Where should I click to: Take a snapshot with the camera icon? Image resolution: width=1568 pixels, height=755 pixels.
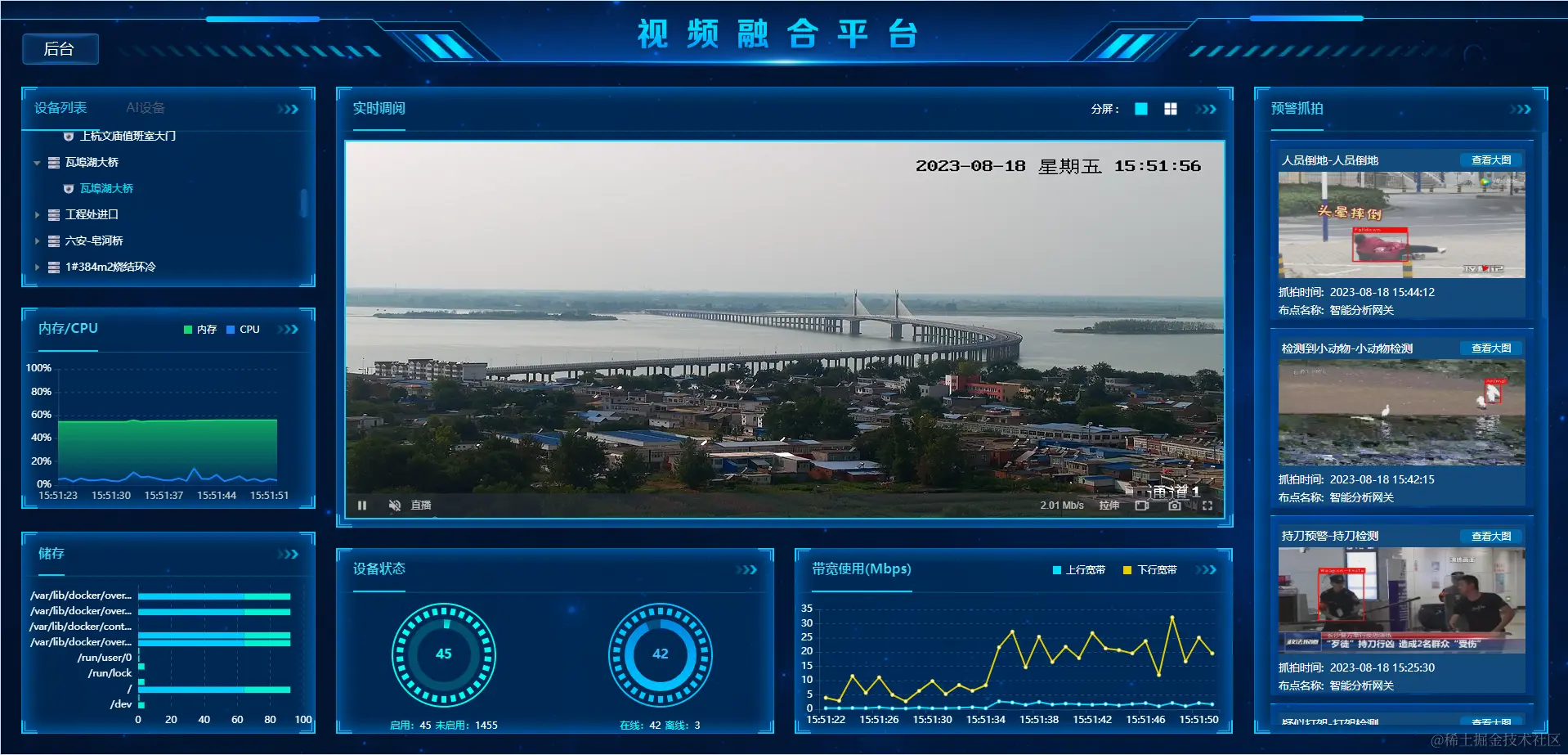(1175, 506)
